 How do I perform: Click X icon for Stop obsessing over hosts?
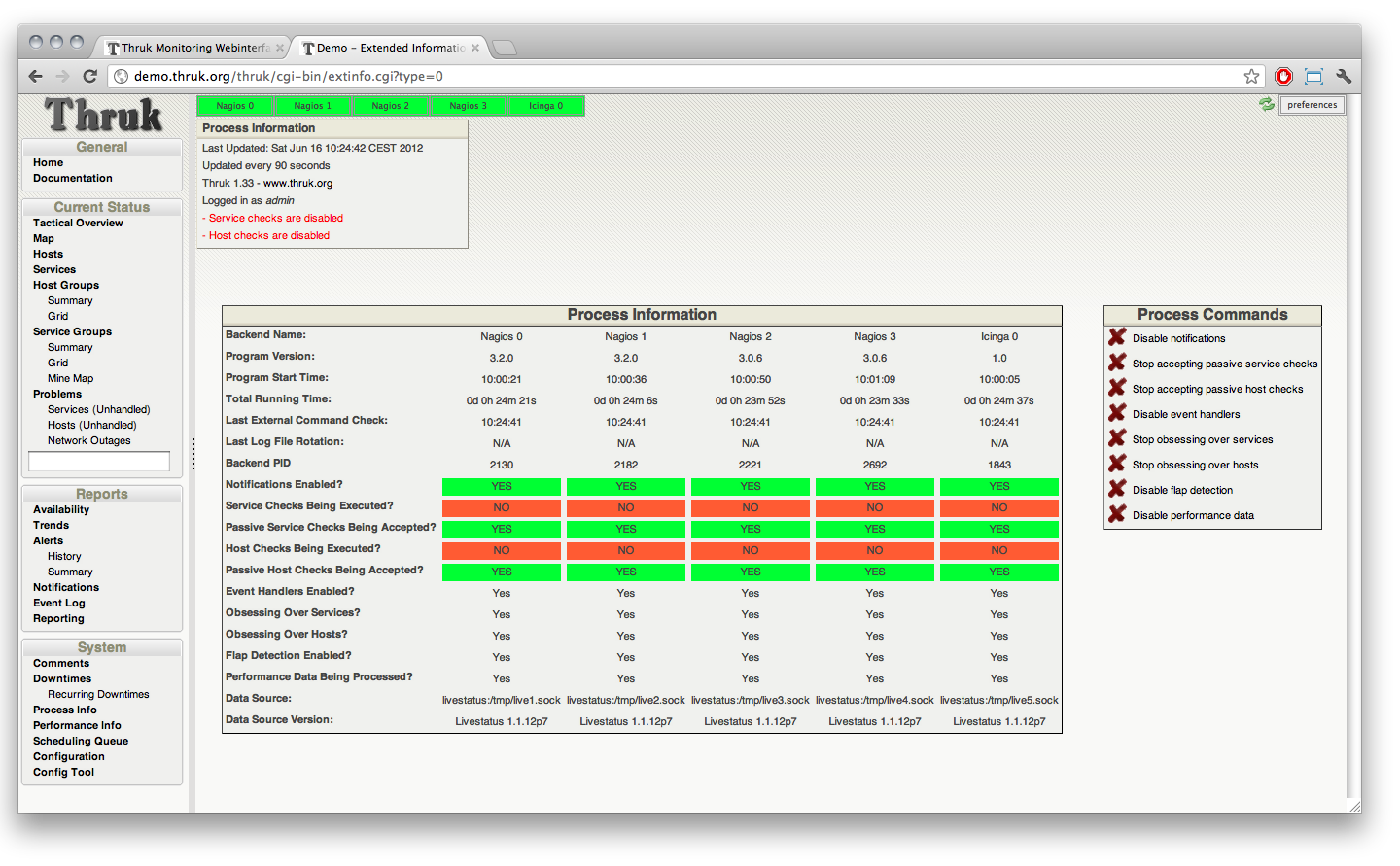[1117, 464]
